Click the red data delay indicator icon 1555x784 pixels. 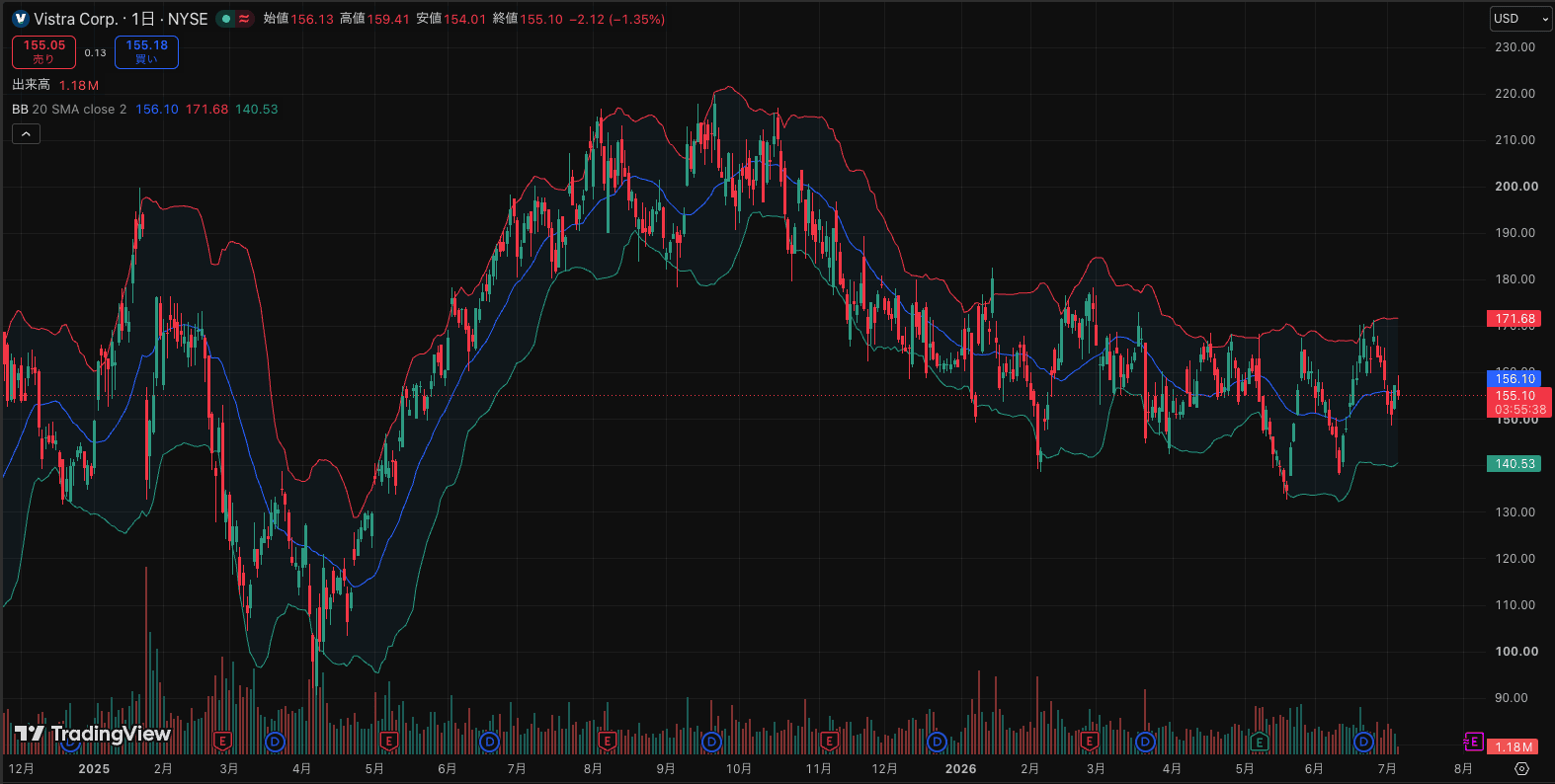[x=244, y=19]
